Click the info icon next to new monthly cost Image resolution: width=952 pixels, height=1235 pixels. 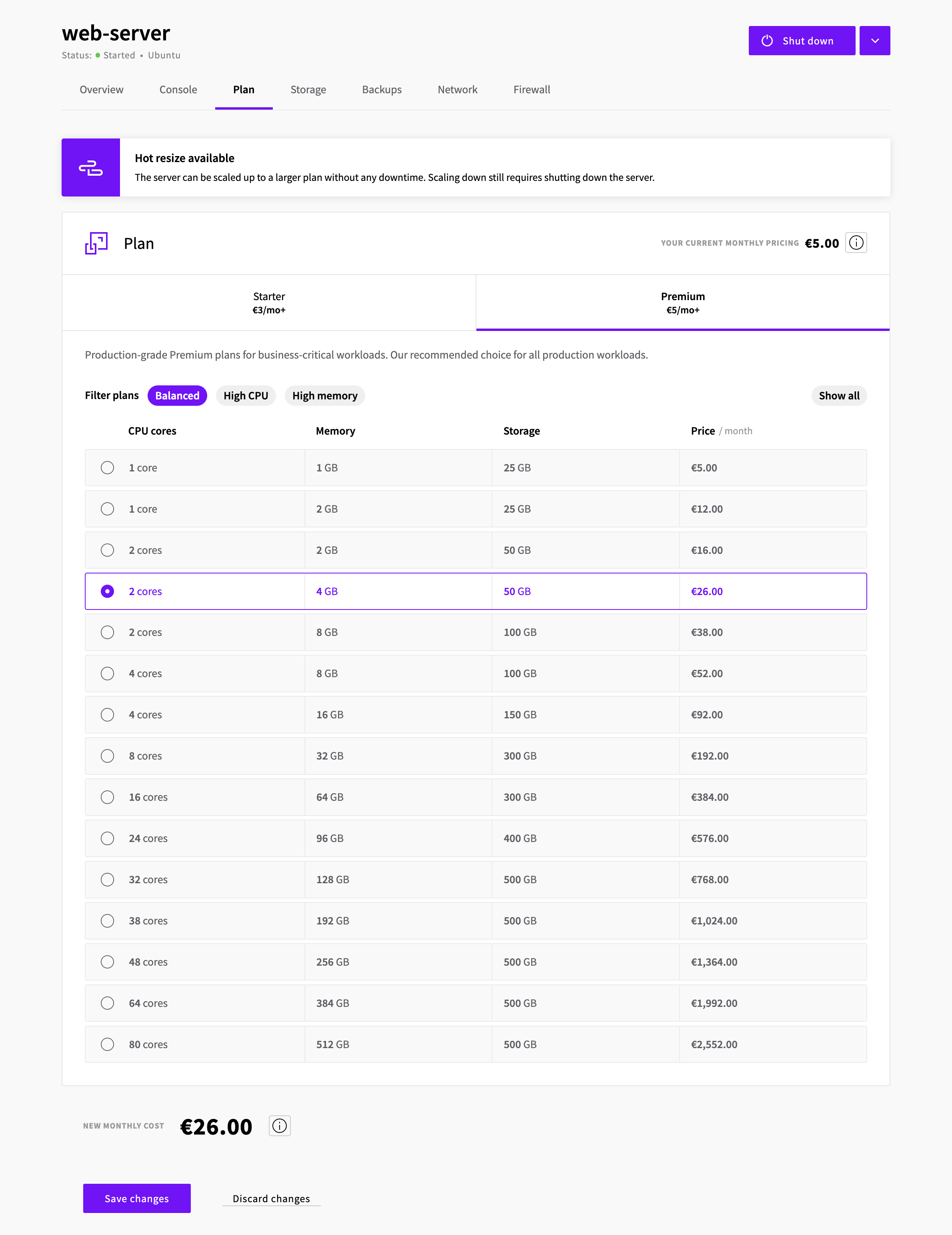tap(279, 1126)
